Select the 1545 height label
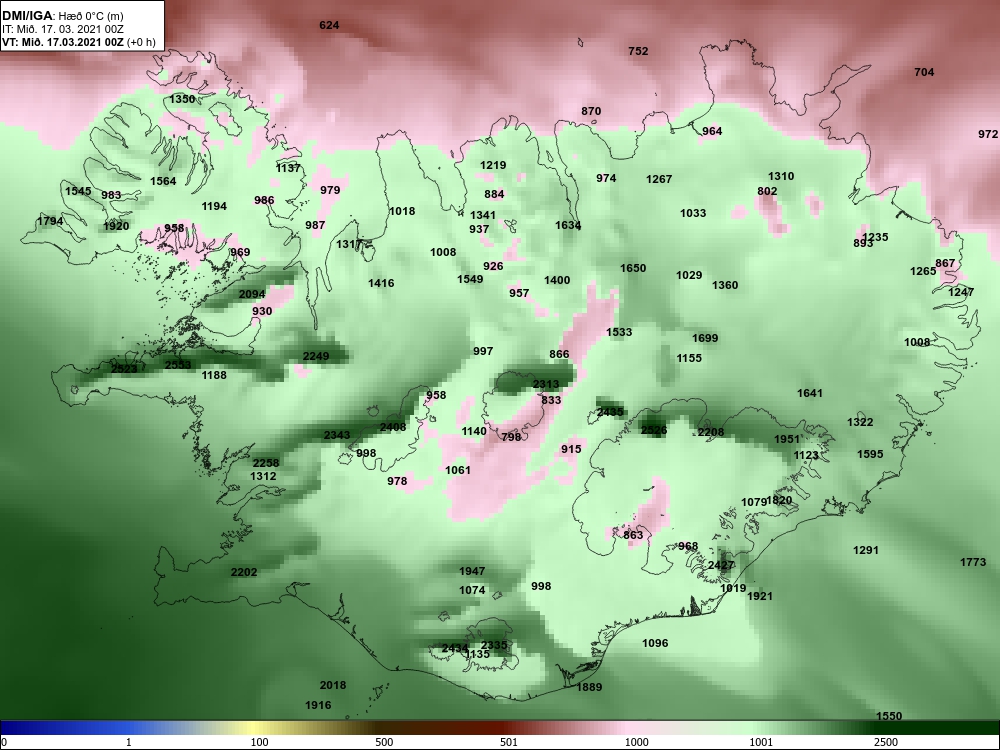This screenshot has height=750, width=1000. (78, 191)
